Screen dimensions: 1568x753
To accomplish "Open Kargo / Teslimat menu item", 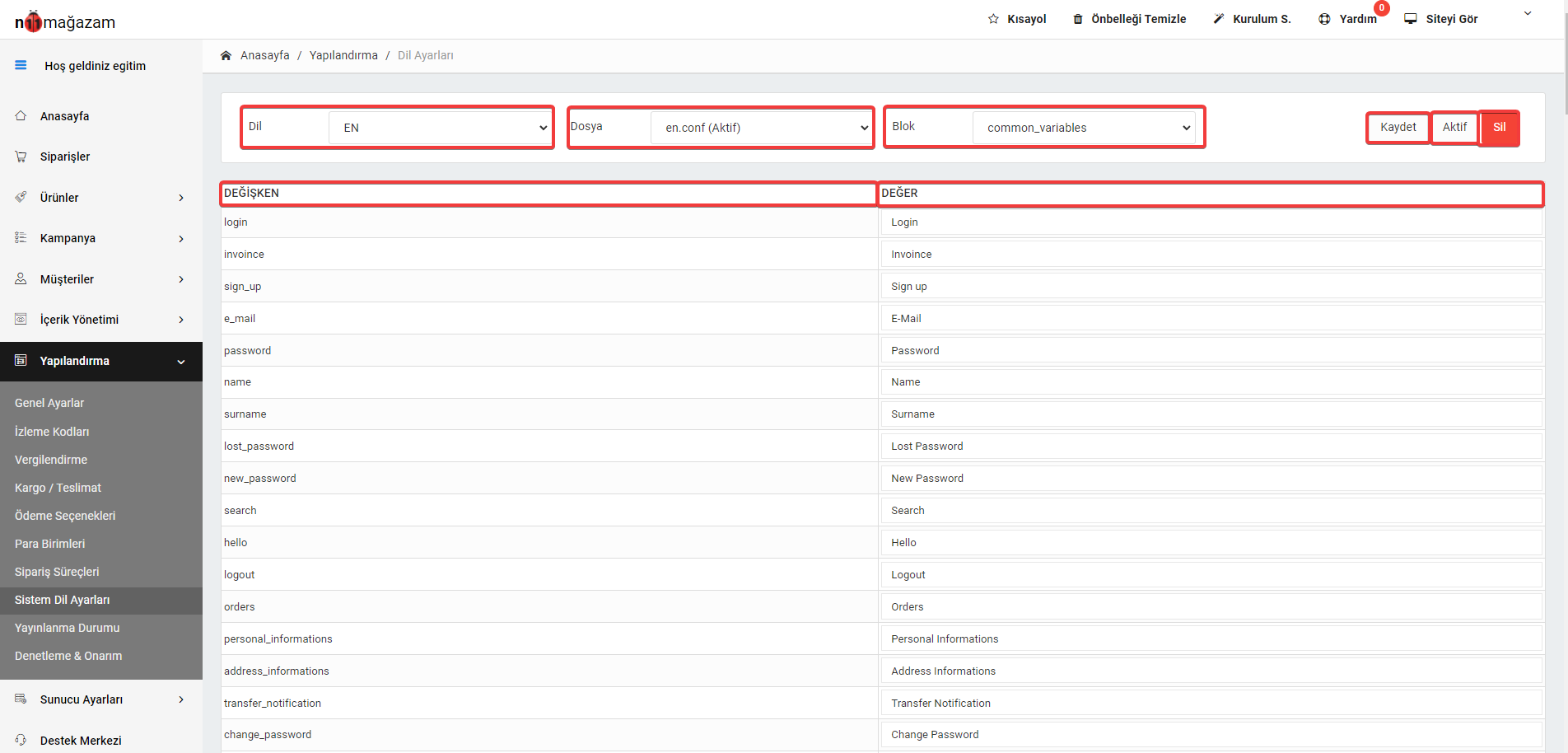I will point(58,488).
